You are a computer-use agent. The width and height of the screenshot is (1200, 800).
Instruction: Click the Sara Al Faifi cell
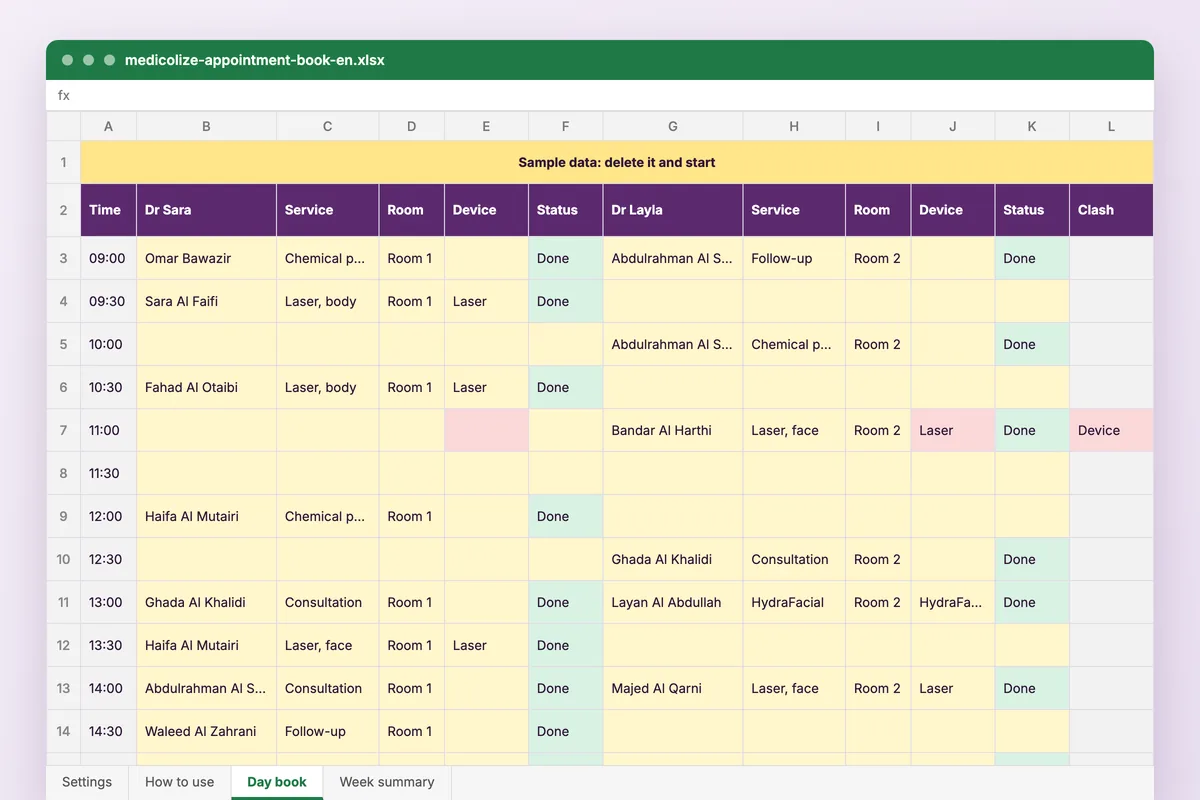point(206,301)
